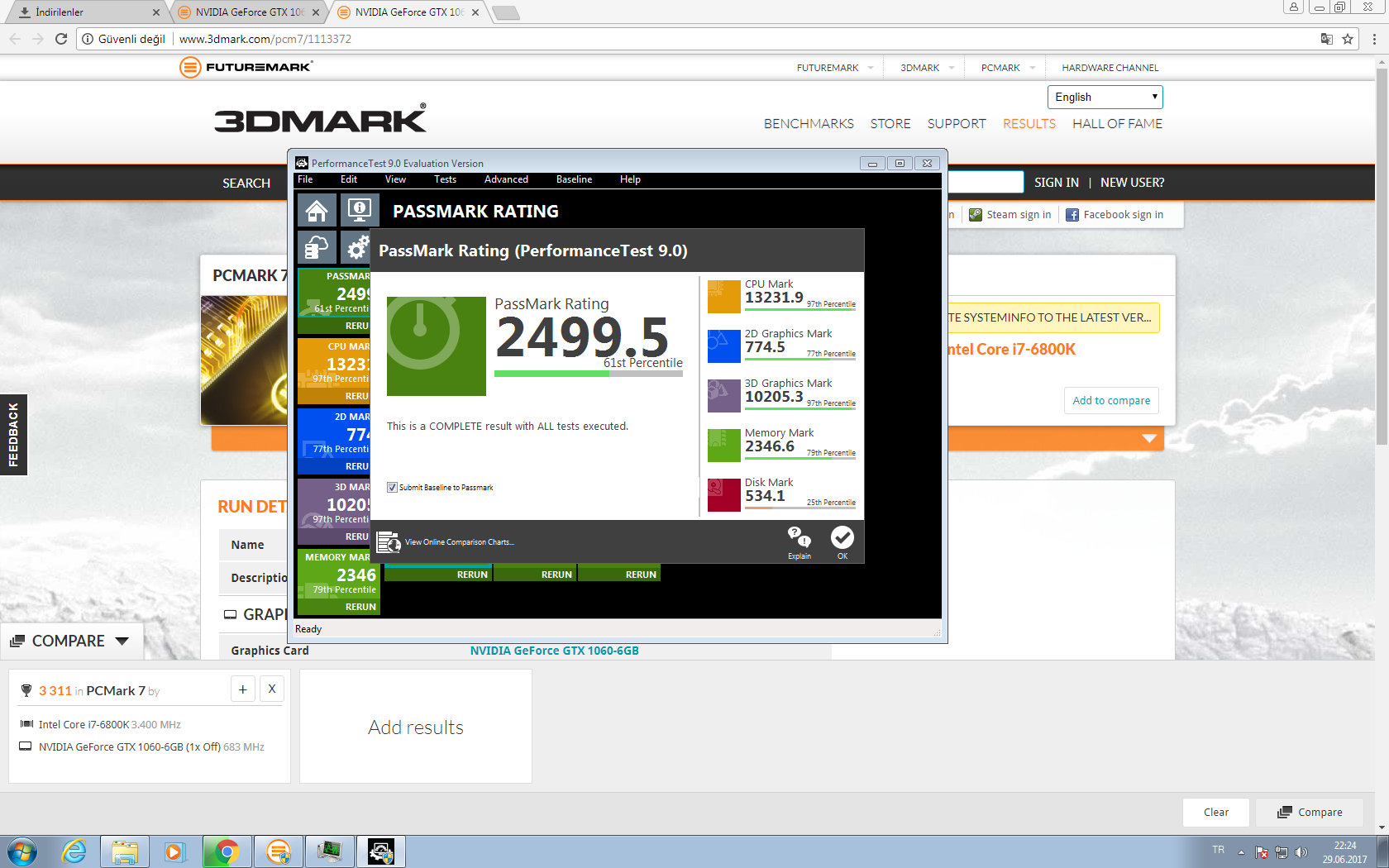Click the Futuremark logo in the header

246,67
